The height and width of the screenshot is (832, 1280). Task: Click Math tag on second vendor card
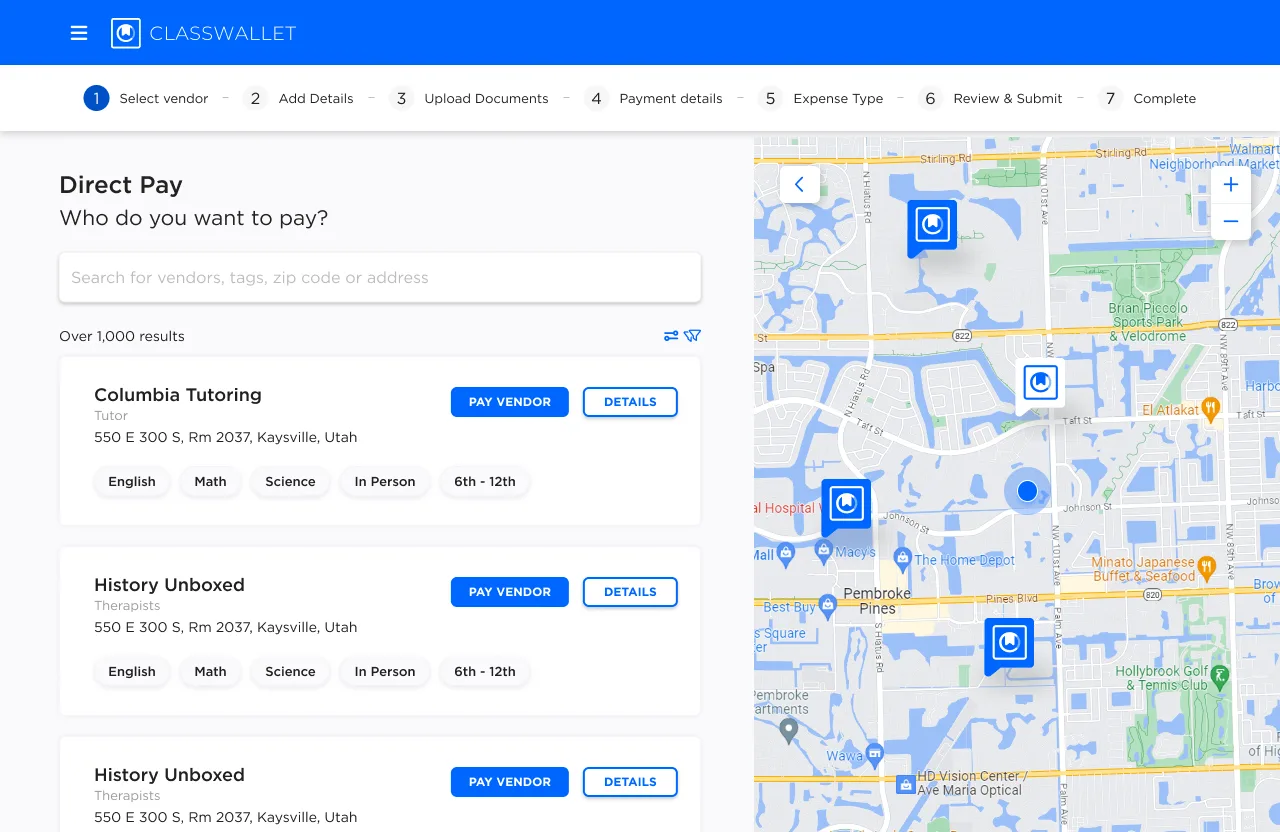pyautogui.click(x=210, y=671)
